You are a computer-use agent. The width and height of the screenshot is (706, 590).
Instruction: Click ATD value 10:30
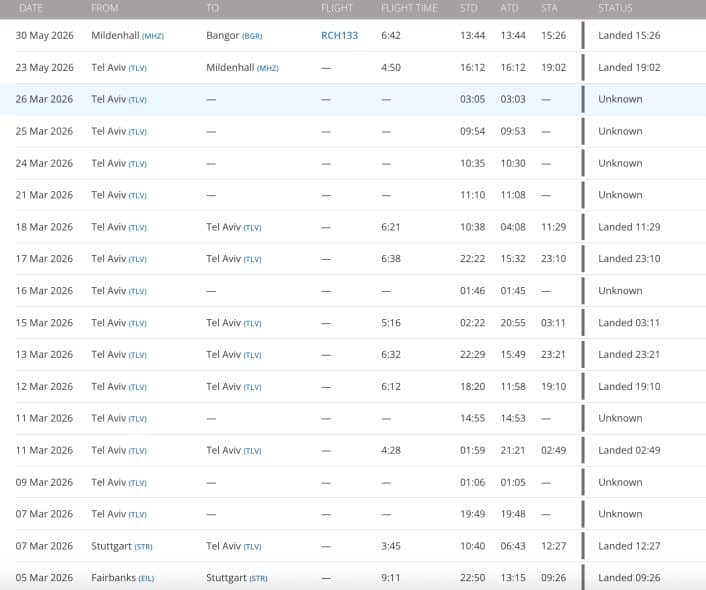click(513, 163)
